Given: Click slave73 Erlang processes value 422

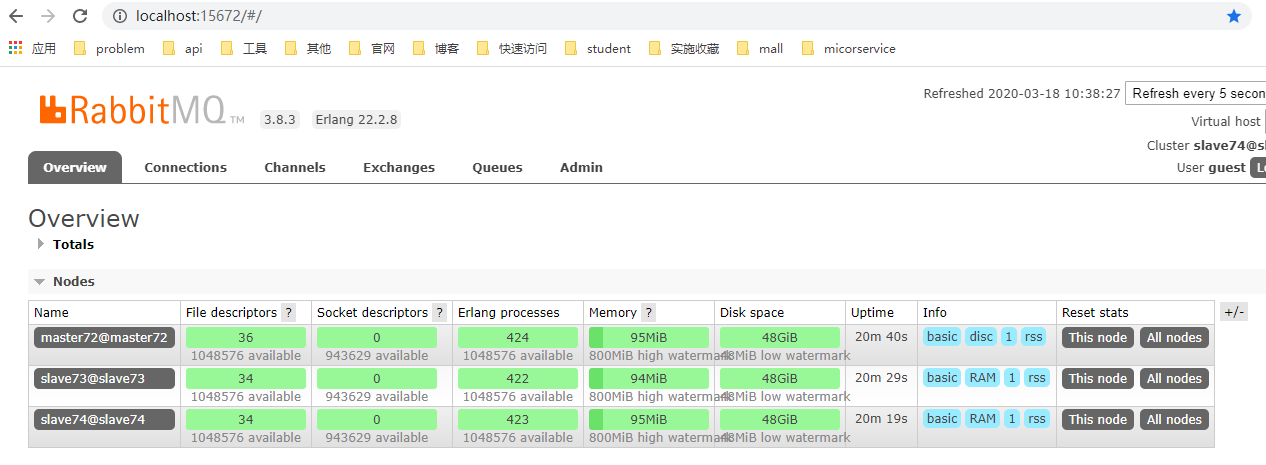Looking at the screenshot, I should (518, 378).
